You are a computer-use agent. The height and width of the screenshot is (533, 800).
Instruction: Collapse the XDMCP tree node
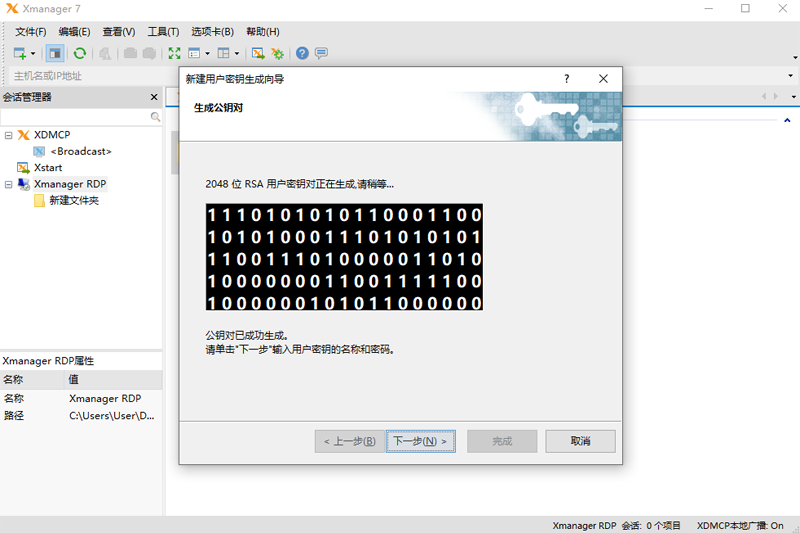[9, 135]
